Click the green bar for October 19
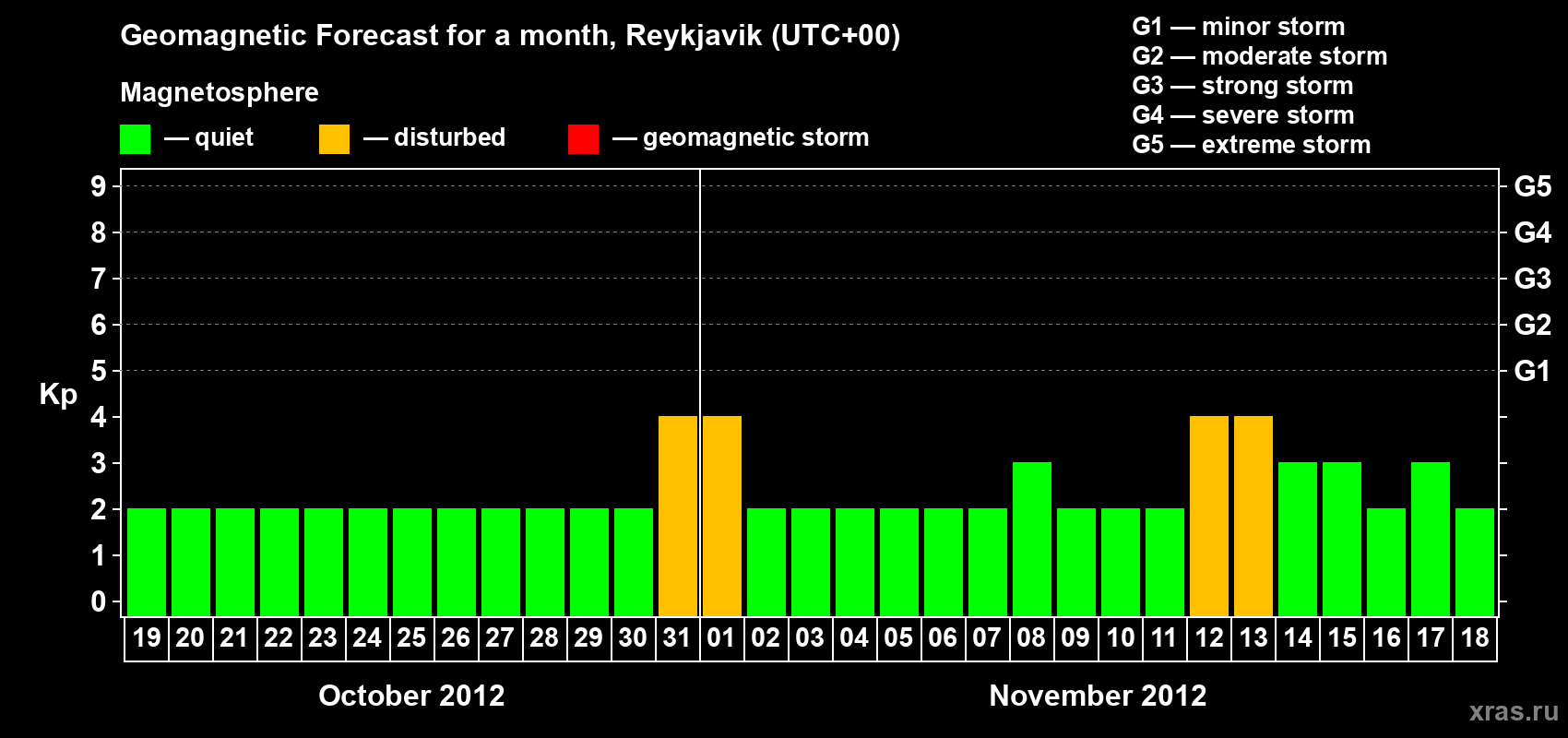This screenshot has height=738, width=1568. point(147,562)
